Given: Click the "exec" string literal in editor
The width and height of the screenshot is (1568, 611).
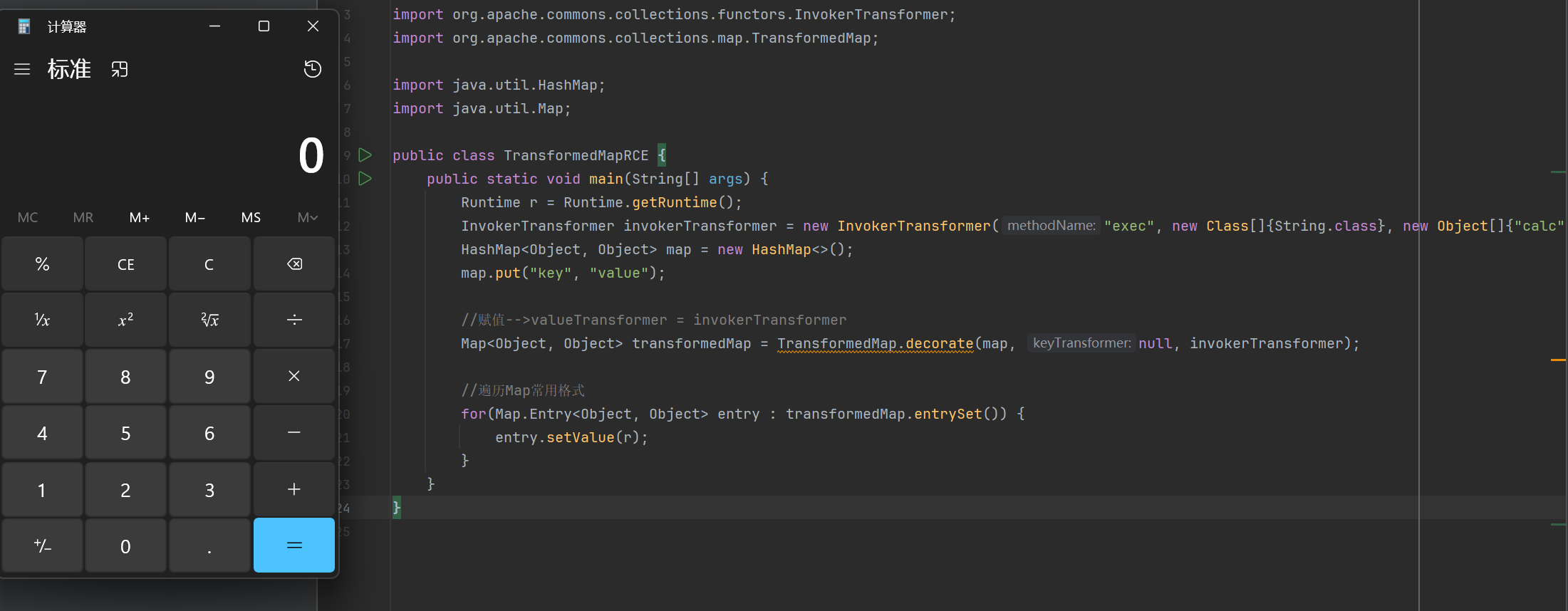Looking at the screenshot, I should click(x=1129, y=226).
